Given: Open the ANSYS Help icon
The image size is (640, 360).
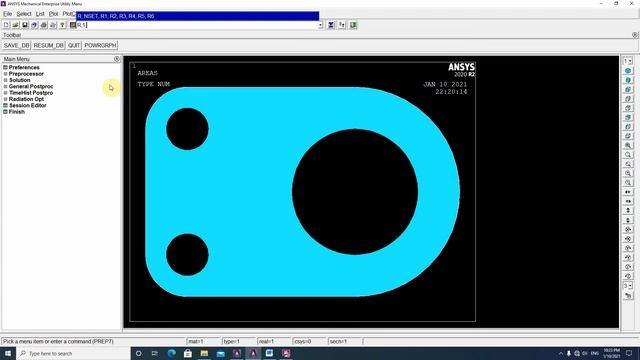Looking at the screenshot, I should 62,25.
